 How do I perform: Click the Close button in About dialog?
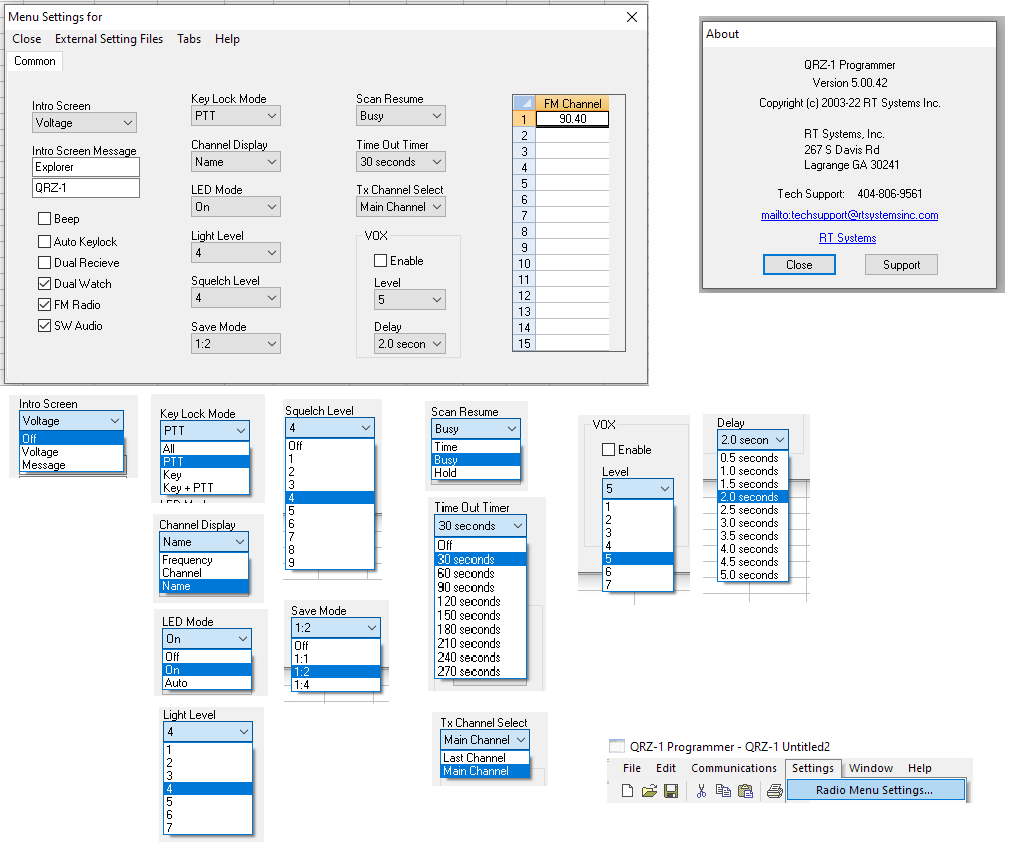click(x=799, y=265)
